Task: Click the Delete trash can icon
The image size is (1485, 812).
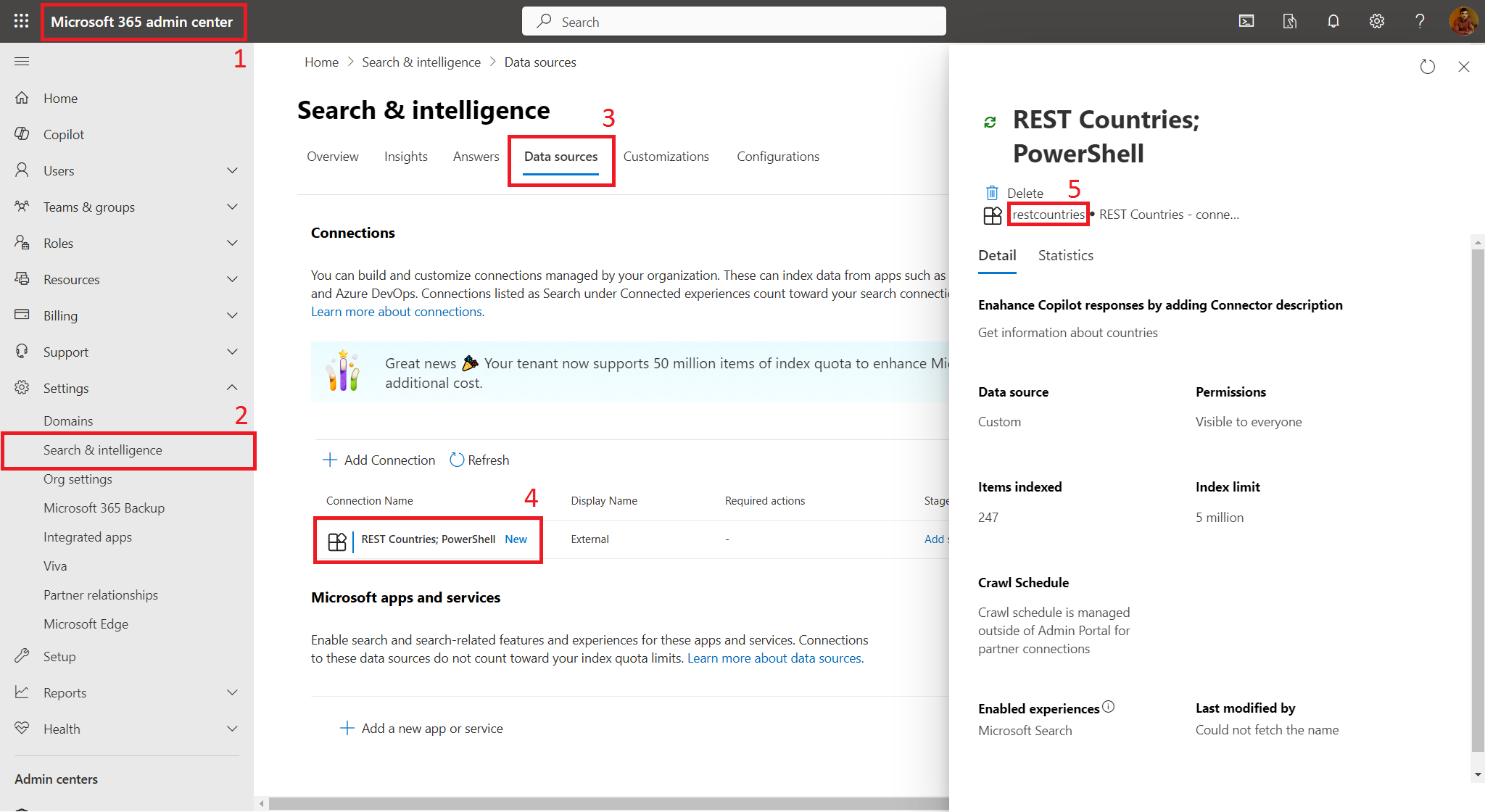Action: click(x=992, y=193)
